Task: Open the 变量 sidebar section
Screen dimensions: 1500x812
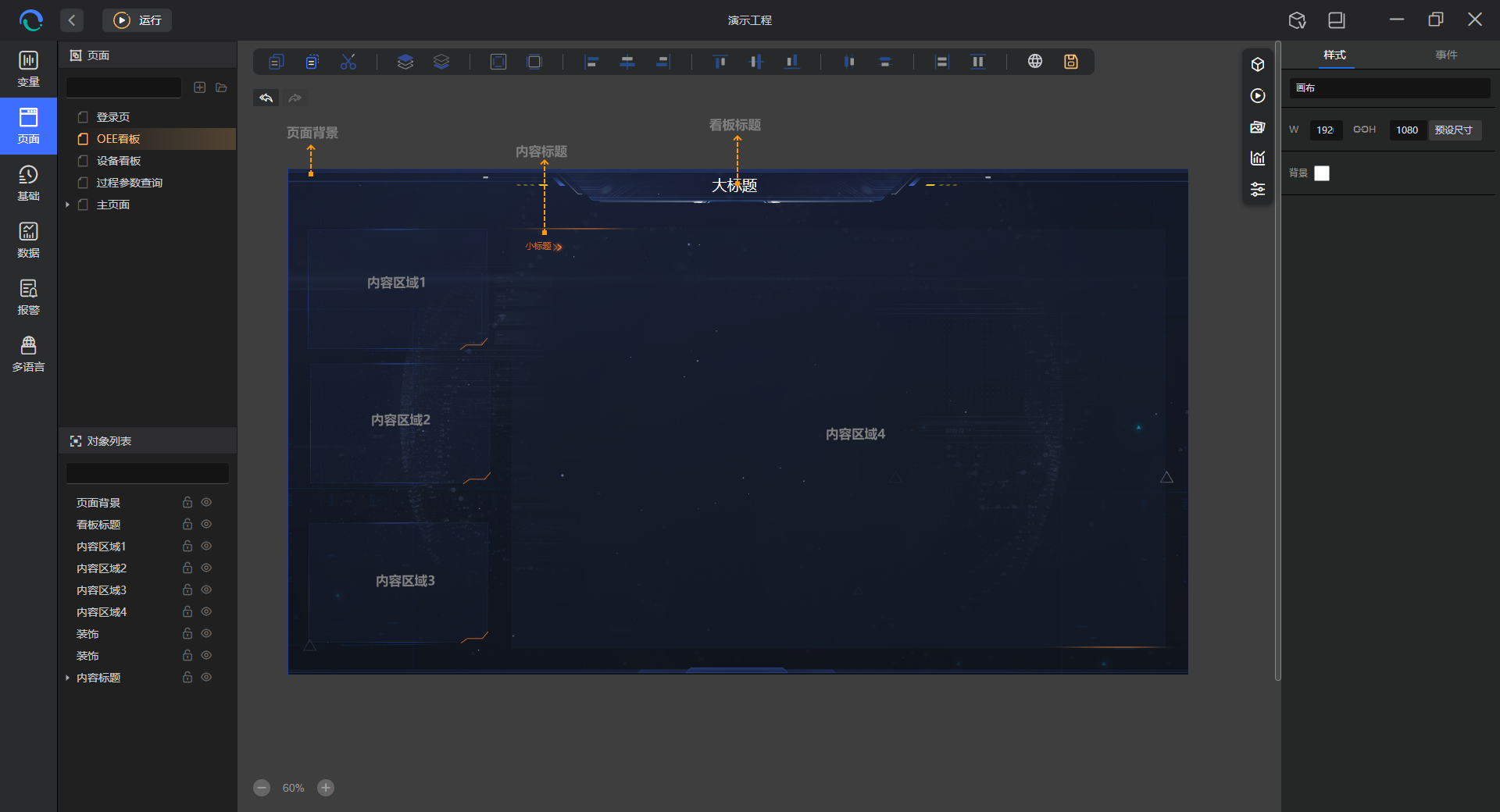Action: pyautogui.click(x=29, y=69)
